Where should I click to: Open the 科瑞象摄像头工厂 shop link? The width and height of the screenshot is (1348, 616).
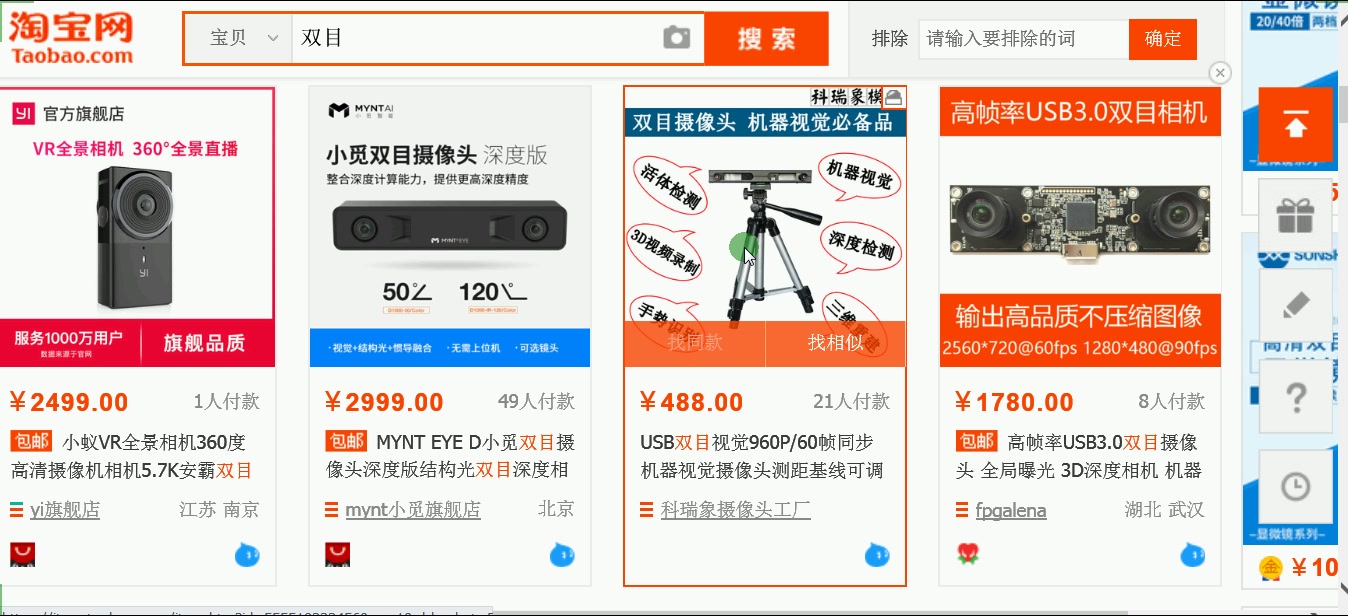pyautogui.click(x=736, y=510)
